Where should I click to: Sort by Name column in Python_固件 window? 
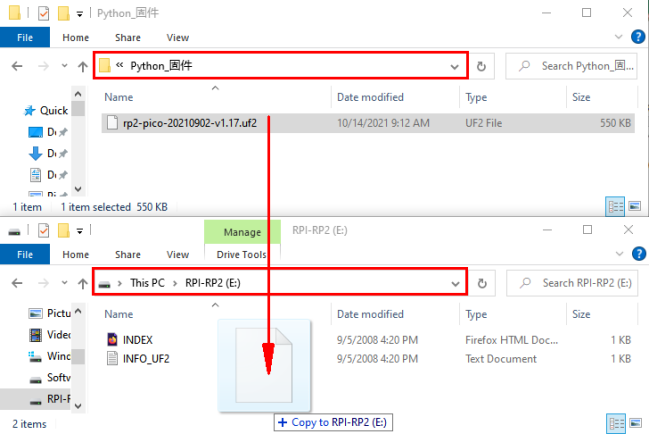pyautogui.click(x=119, y=97)
